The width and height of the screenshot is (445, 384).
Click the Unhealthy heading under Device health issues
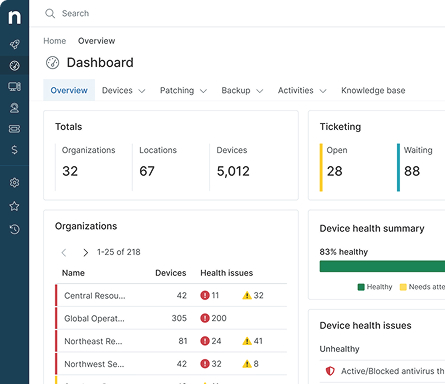point(339,349)
